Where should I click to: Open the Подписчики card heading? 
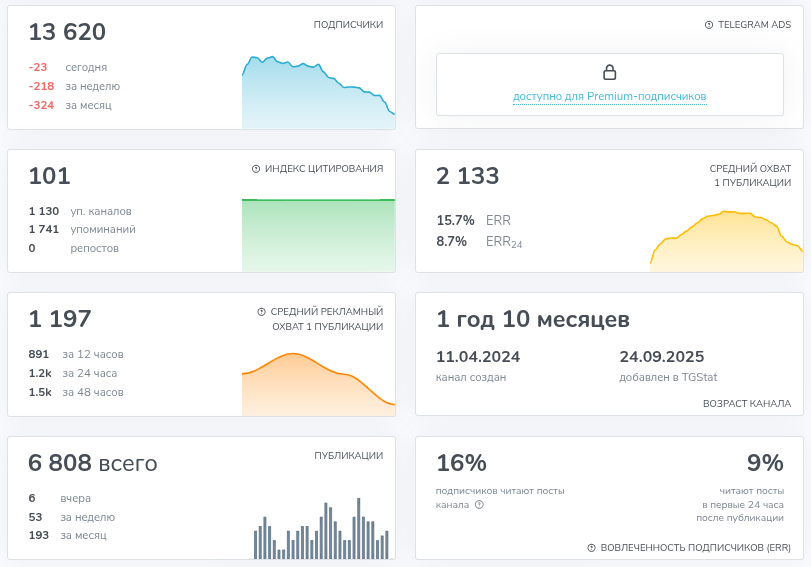tap(348, 24)
